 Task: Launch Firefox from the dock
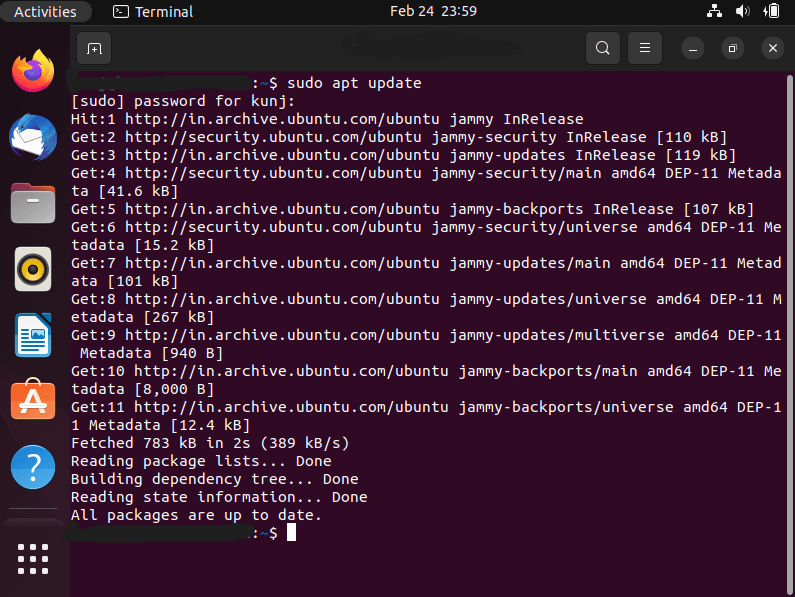(x=33, y=71)
